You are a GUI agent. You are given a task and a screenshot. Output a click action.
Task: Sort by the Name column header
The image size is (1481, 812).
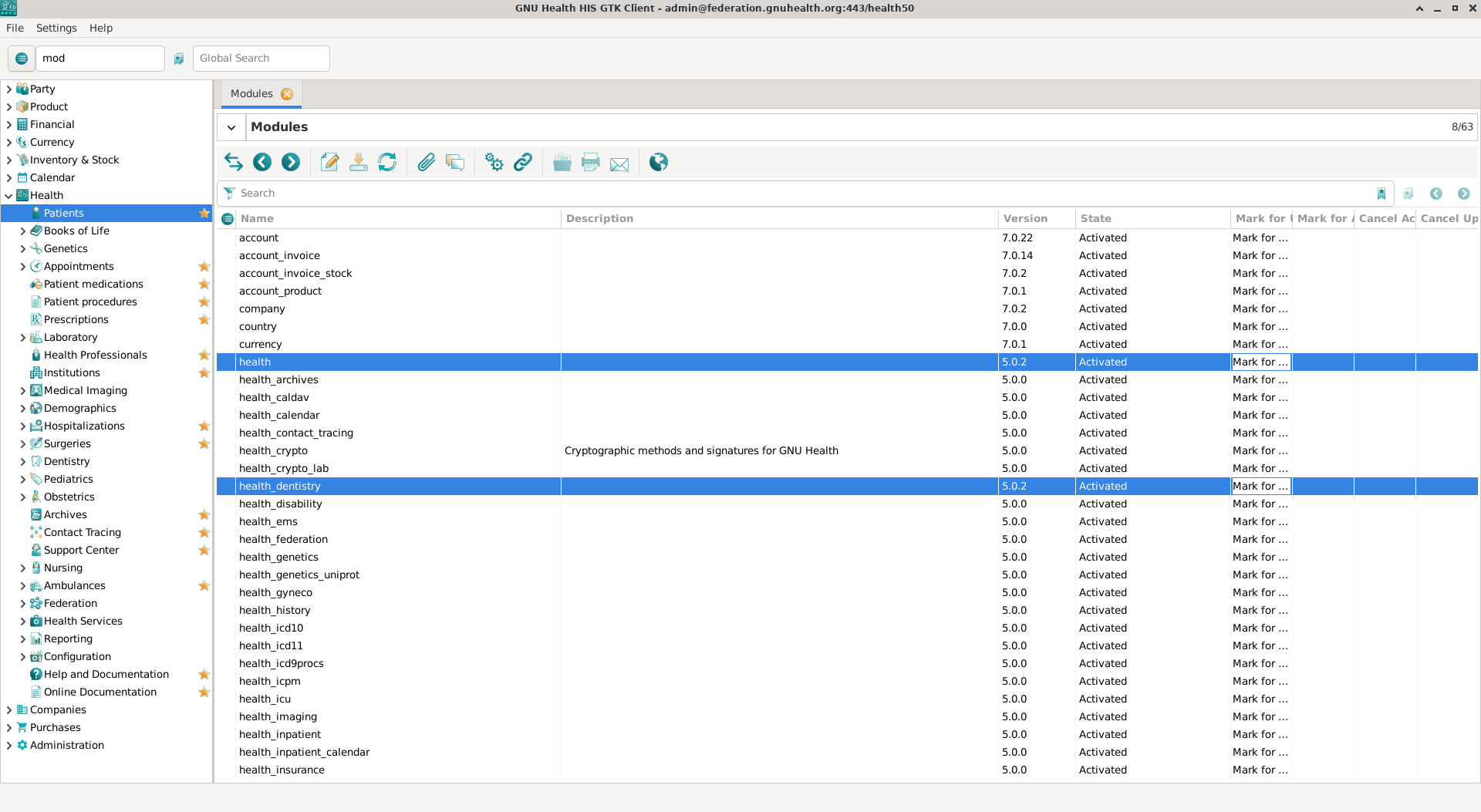coord(398,219)
